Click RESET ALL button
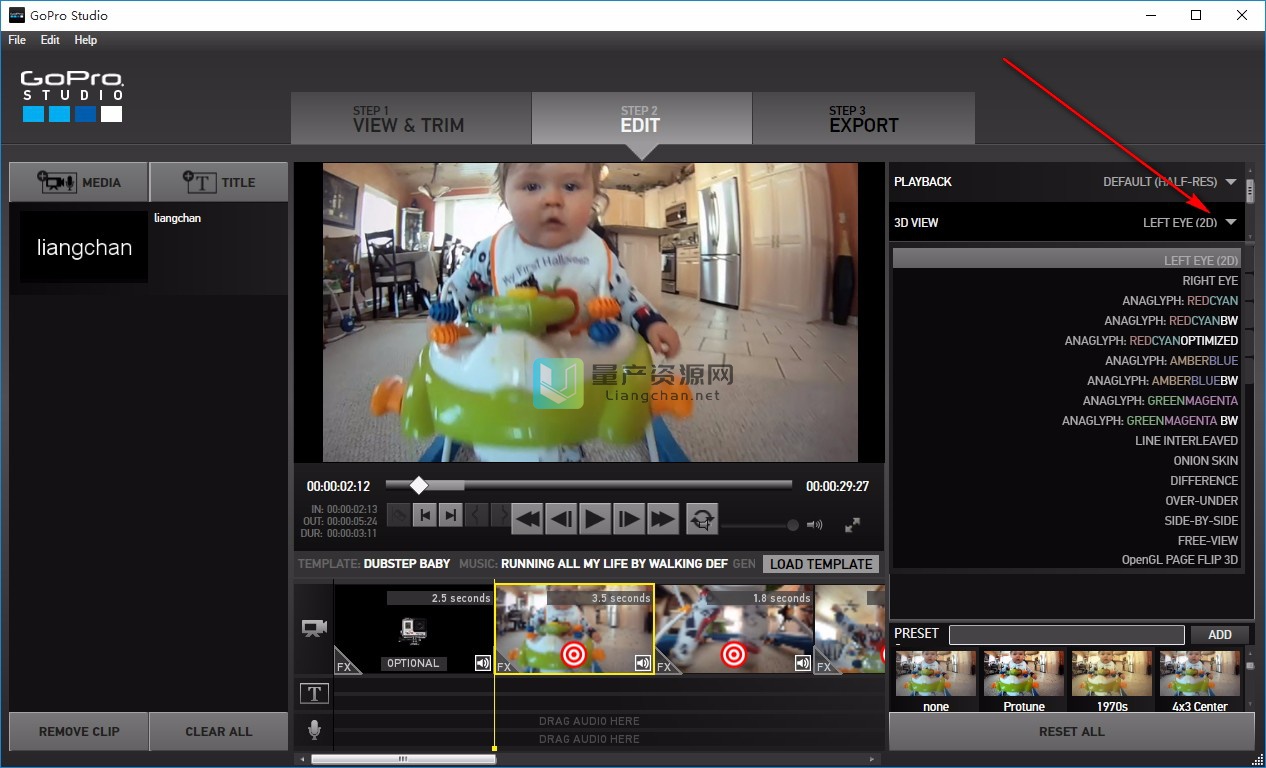Viewport: 1266px width, 768px height. pyautogui.click(x=1071, y=731)
